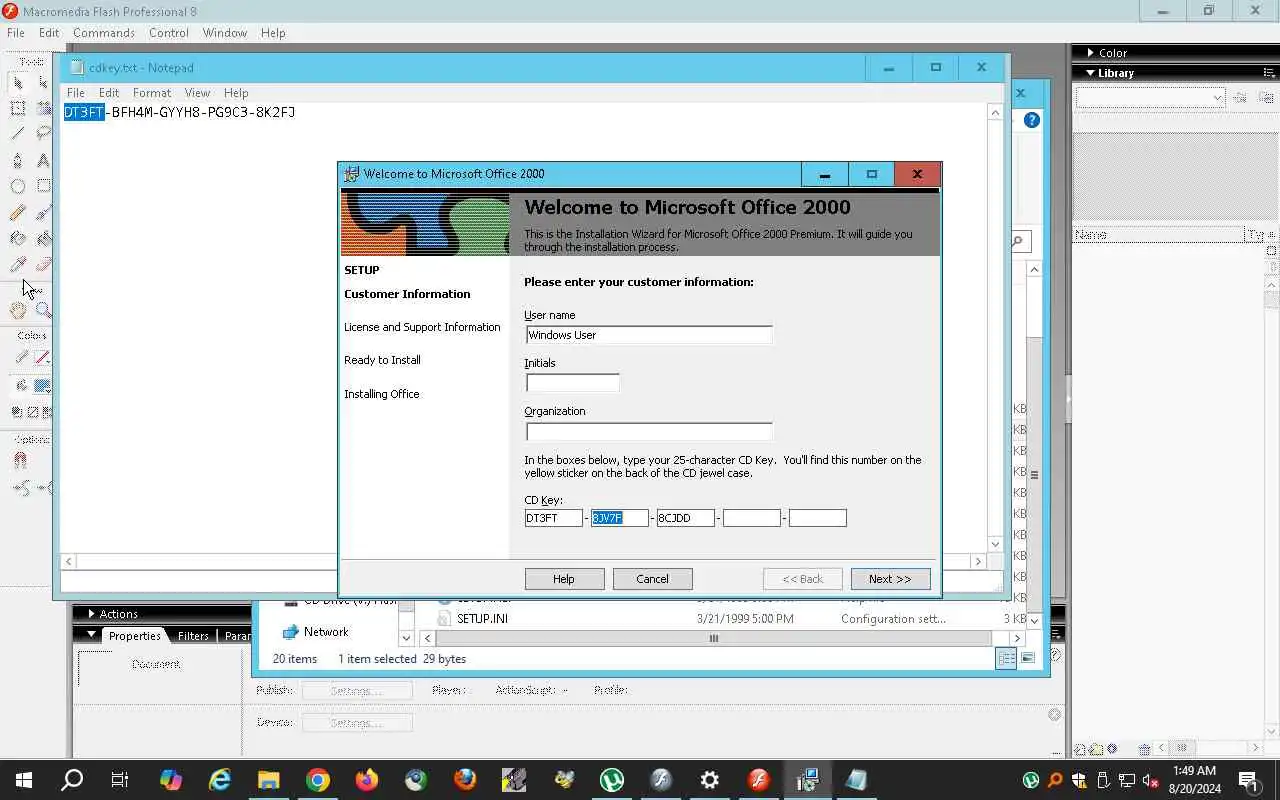Click Next in Office 2000 setup
1280x800 pixels.
tap(890, 579)
